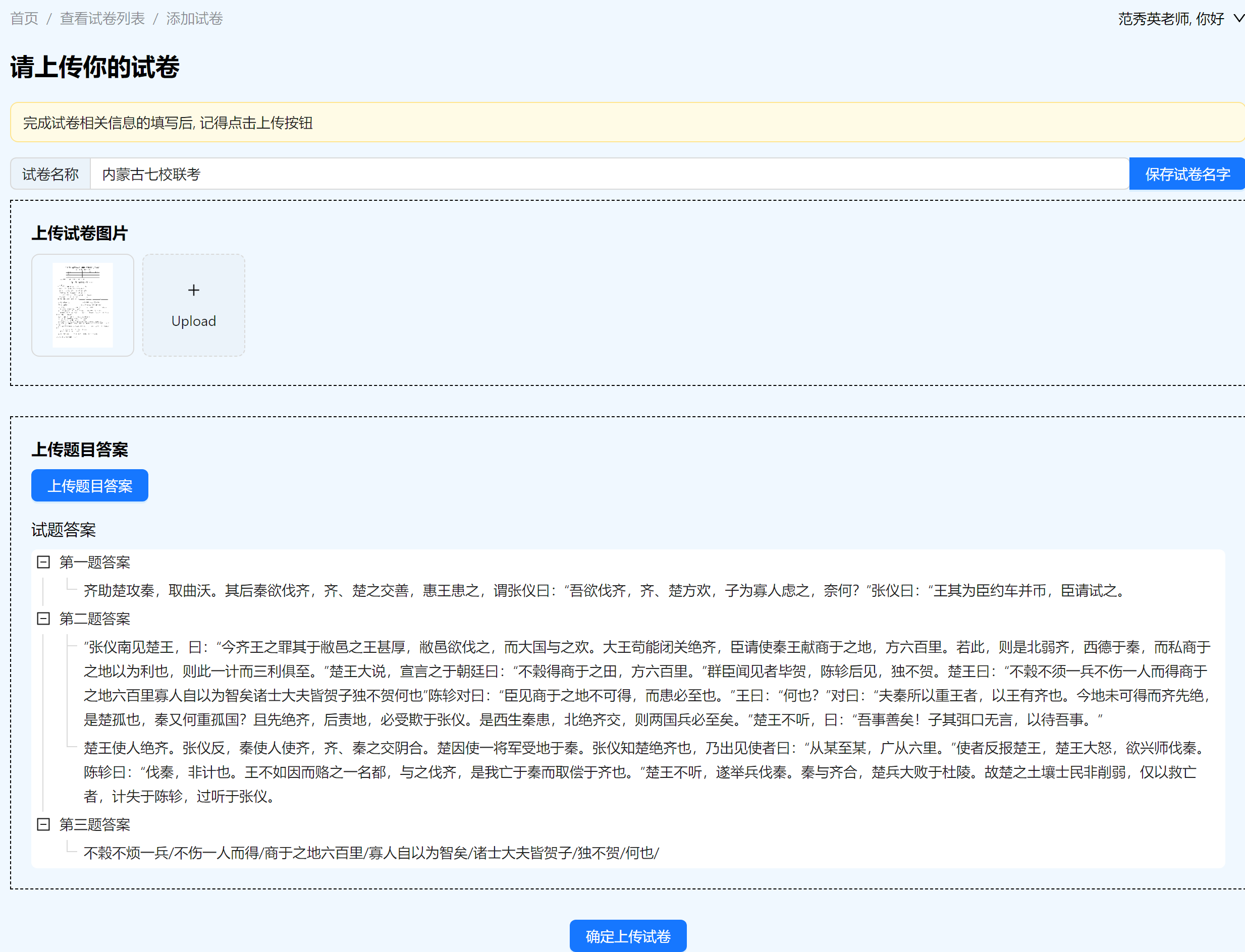Click the + Upload icon to add exam image
1245x952 pixels.
click(x=193, y=305)
